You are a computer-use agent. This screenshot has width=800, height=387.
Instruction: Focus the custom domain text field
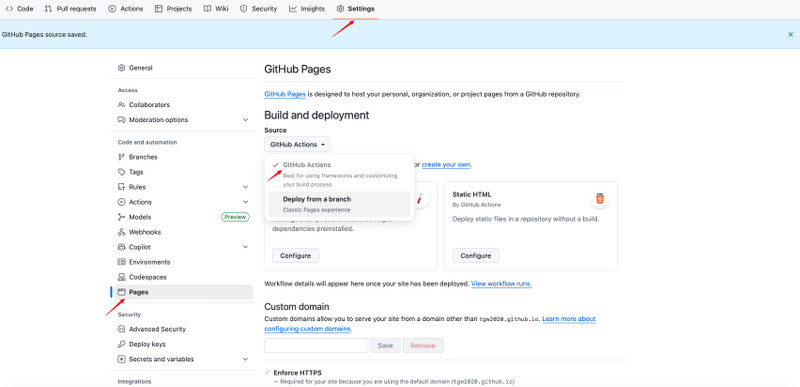click(x=316, y=345)
